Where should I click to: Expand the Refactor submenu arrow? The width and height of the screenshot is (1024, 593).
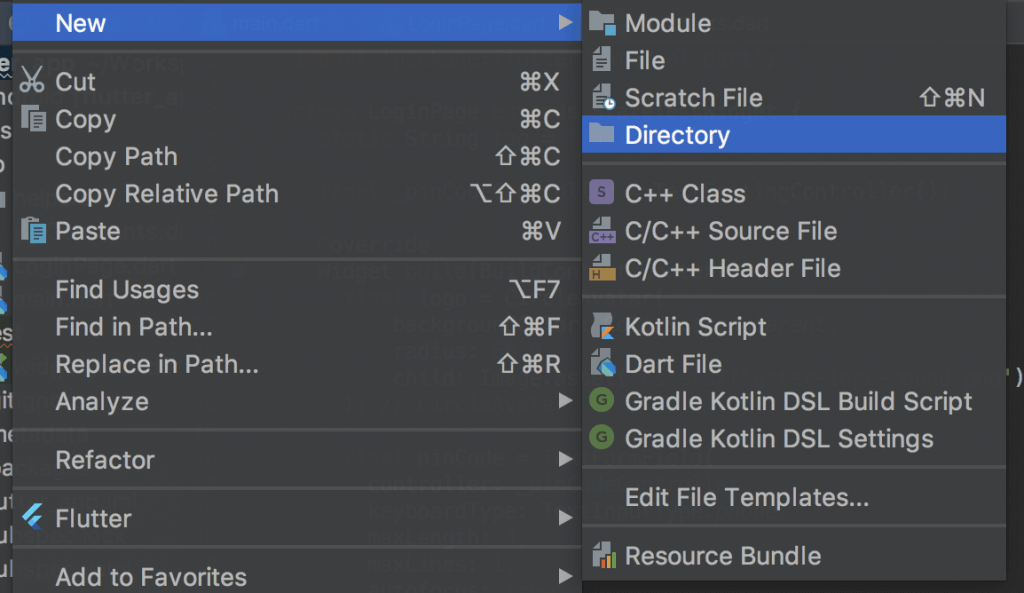pyautogui.click(x=567, y=460)
